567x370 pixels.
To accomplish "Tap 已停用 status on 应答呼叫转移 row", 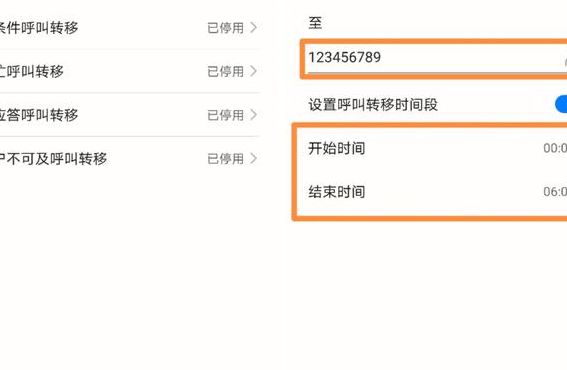I will tap(226, 115).
